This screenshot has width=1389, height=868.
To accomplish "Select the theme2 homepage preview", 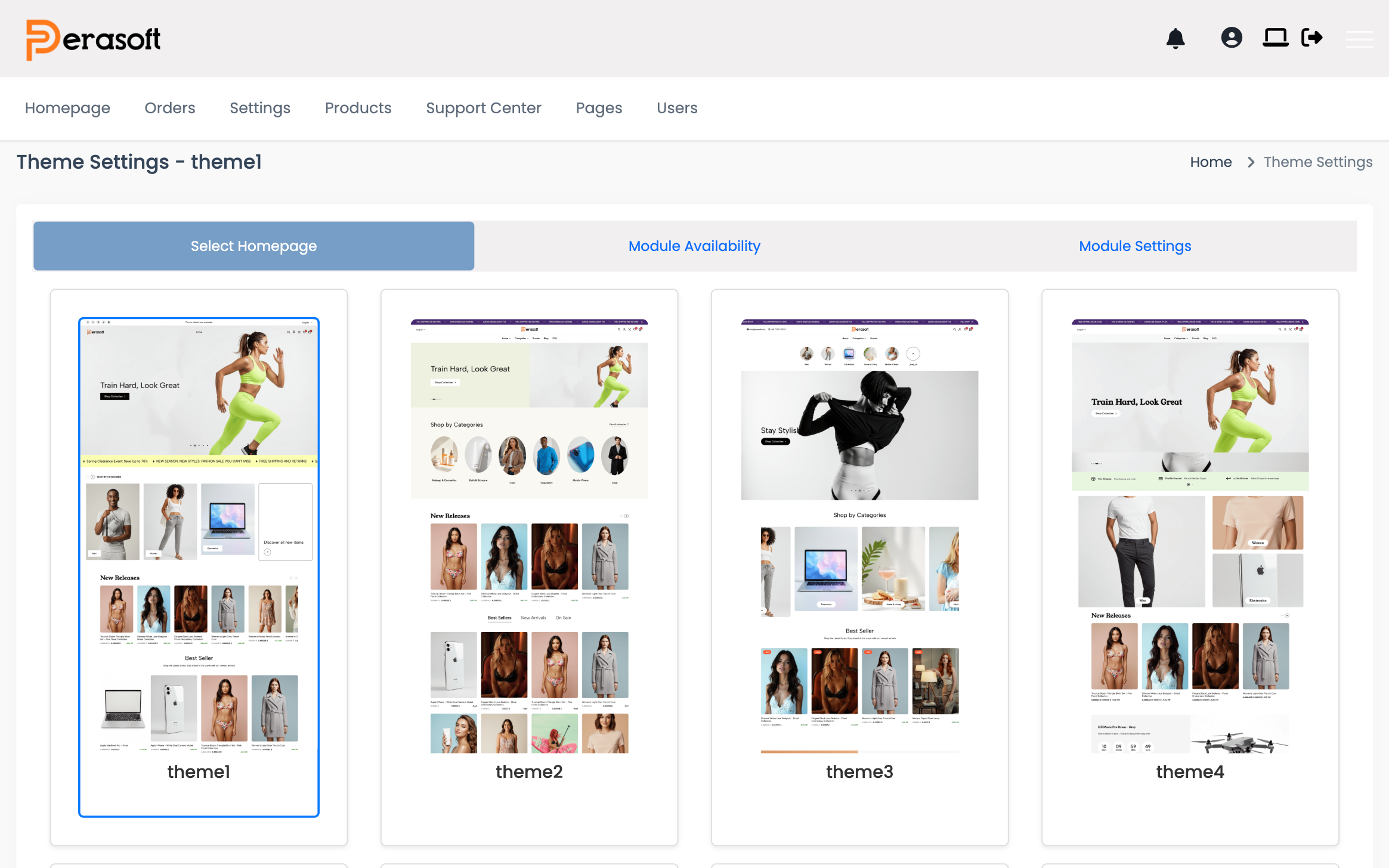I will [x=529, y=536].
